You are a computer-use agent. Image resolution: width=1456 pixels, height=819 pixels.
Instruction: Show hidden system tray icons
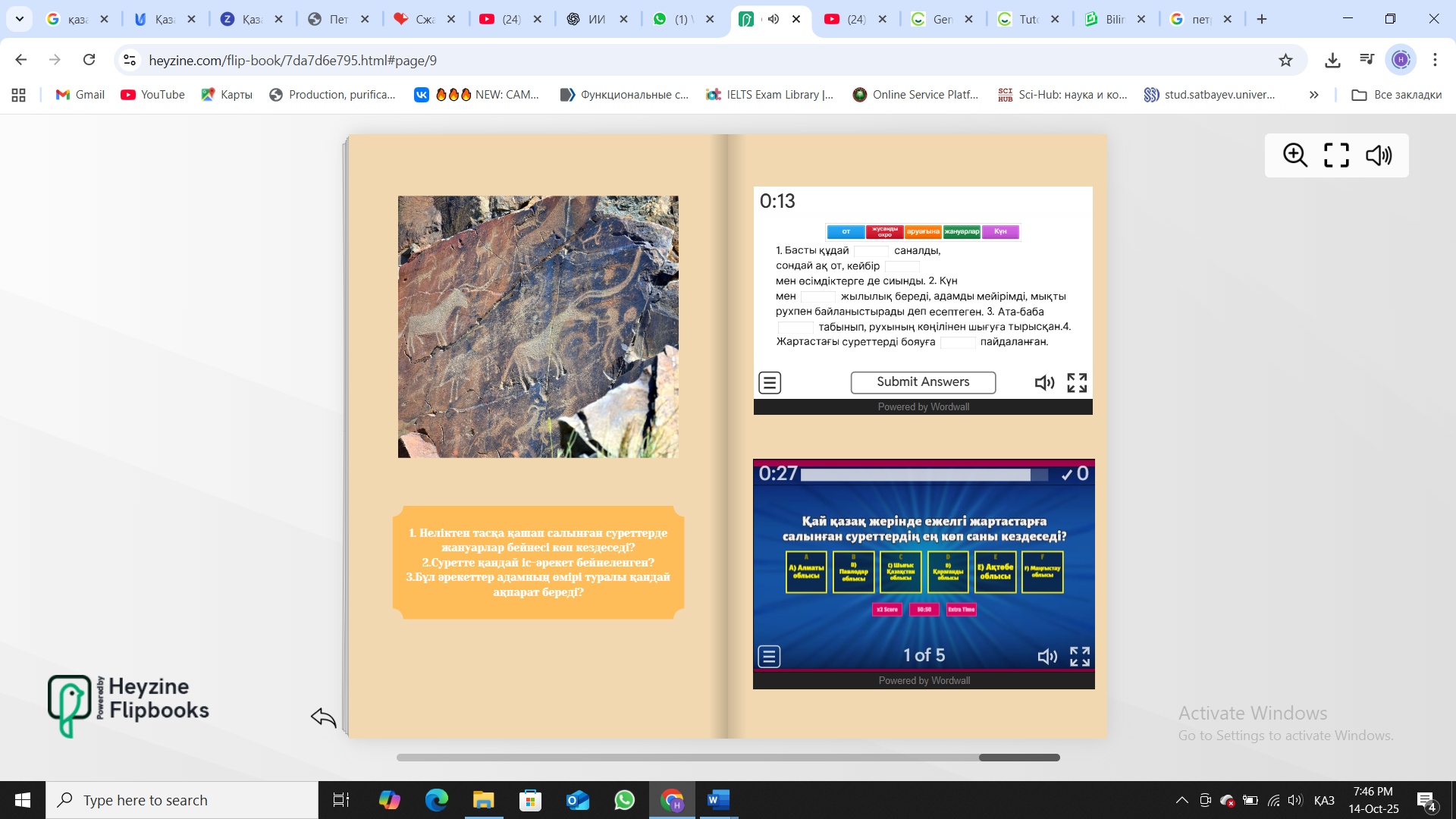[x=1181, y=800]
